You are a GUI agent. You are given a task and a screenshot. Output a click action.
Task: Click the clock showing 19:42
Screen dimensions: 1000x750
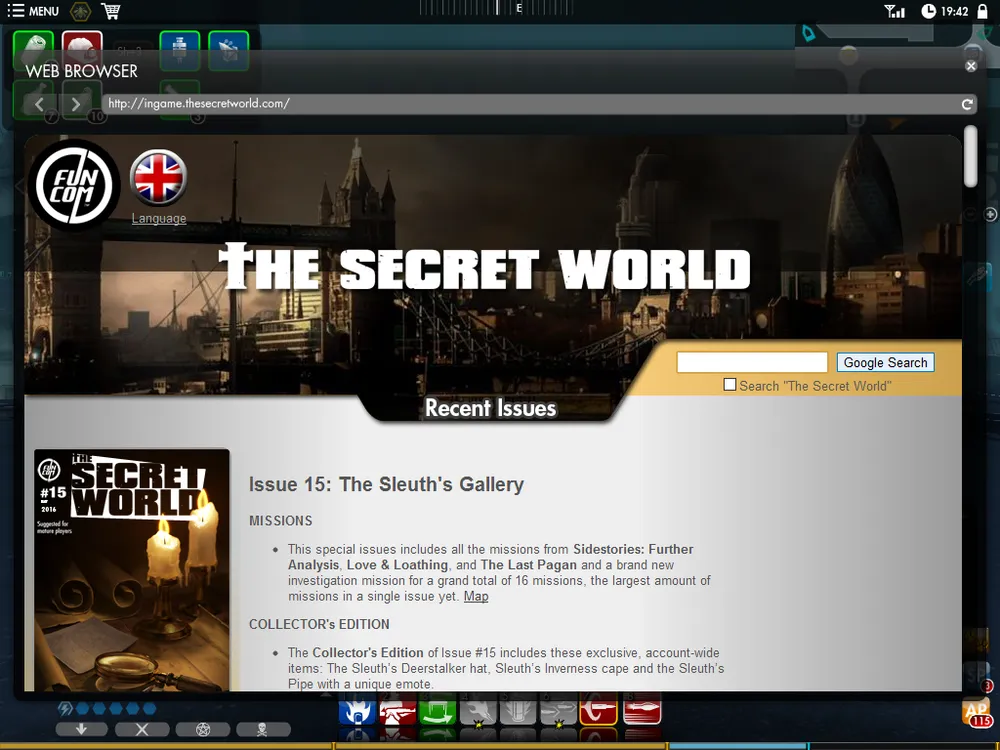coord(945,11)
